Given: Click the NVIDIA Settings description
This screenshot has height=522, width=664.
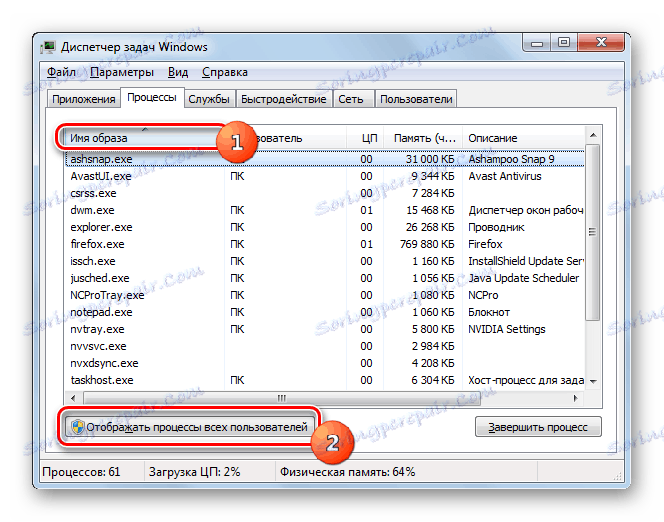Looking at the screenshot, I should click(507, 329).
